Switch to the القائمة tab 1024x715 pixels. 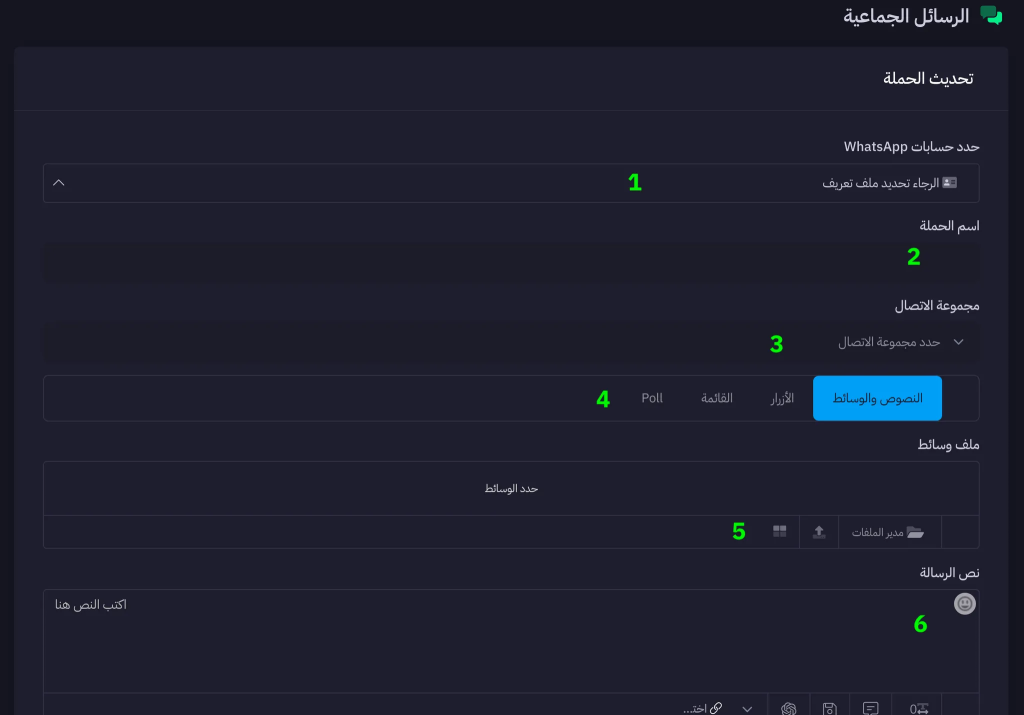pos(716,398)
